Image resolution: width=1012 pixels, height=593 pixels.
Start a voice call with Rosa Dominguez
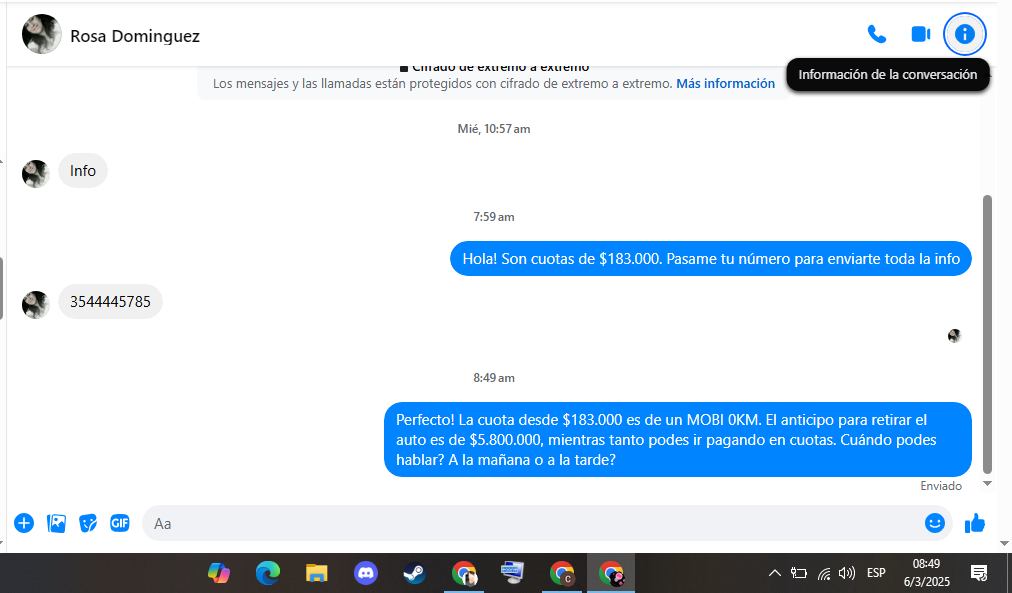(x=876, y=34)
